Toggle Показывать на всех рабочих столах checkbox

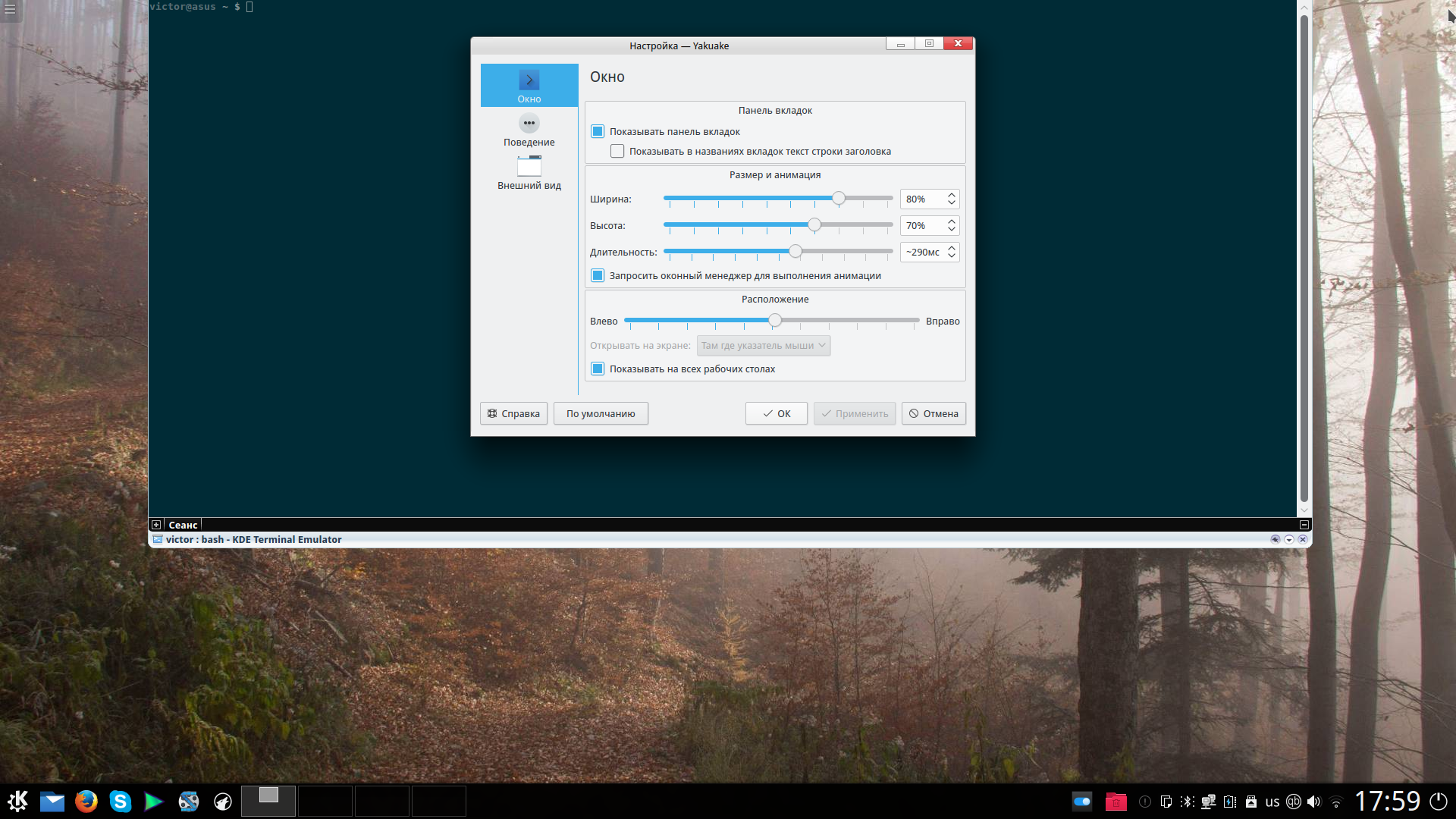598,369
